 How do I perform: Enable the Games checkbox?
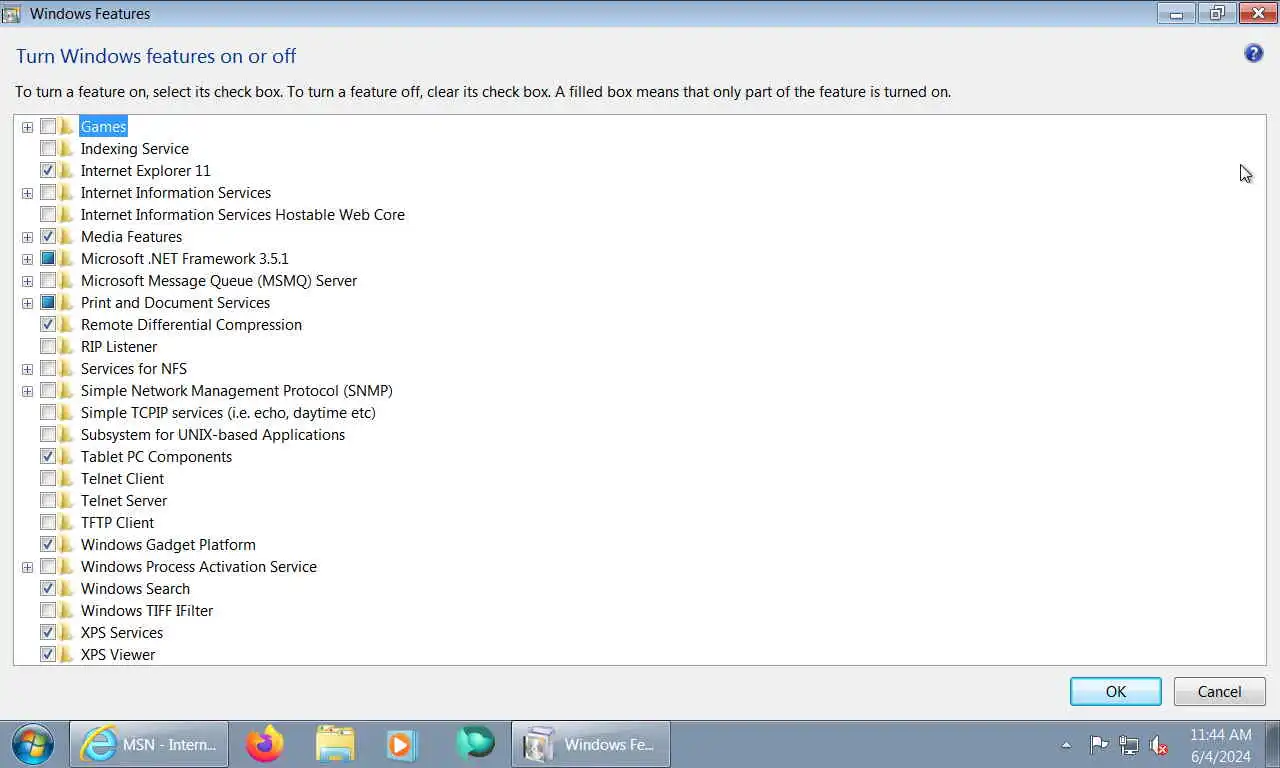[x=48, y=127]
